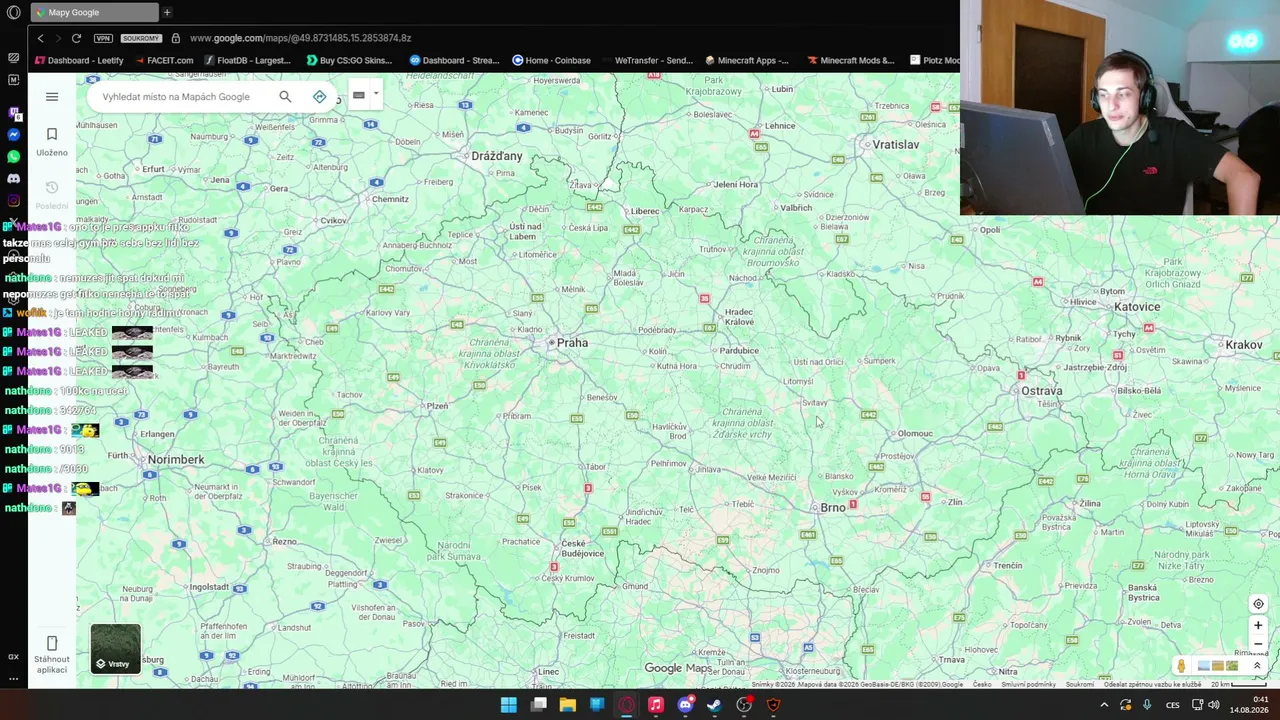
Task: Open the imagery thumbnails beside pegman
Action: 1217,666
